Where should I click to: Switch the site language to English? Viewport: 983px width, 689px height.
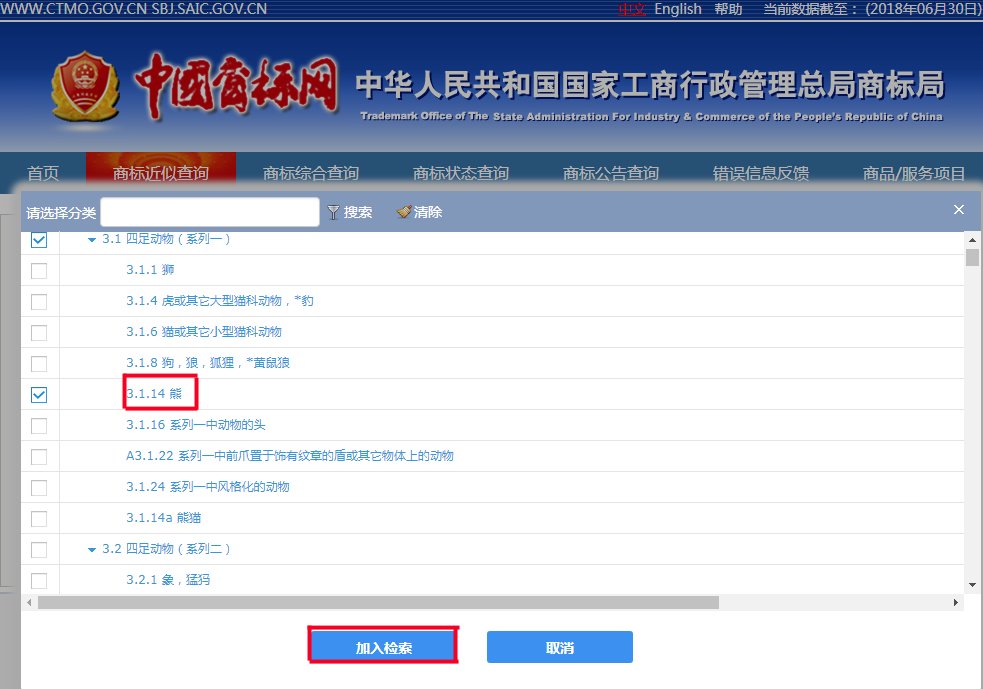coord(677,9)
